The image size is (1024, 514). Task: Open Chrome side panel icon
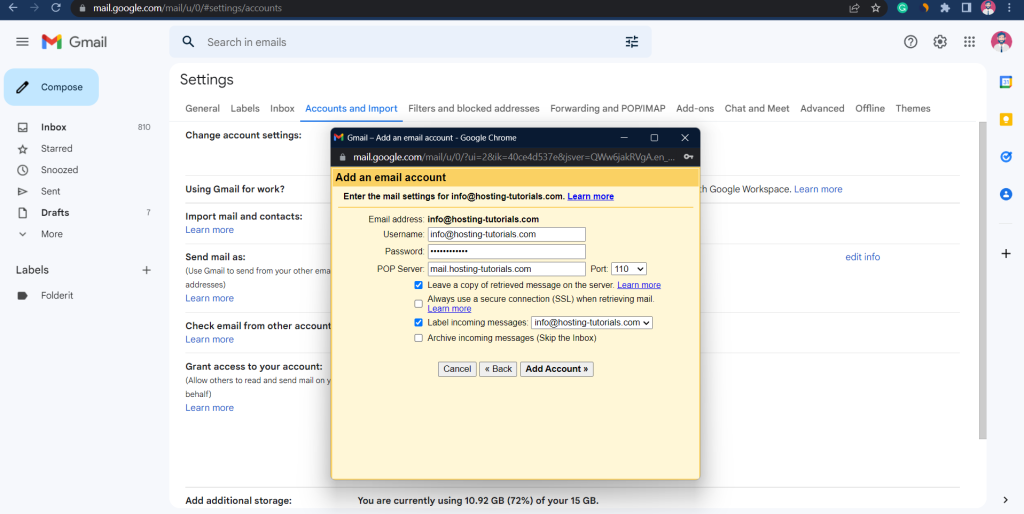(966, 8)
